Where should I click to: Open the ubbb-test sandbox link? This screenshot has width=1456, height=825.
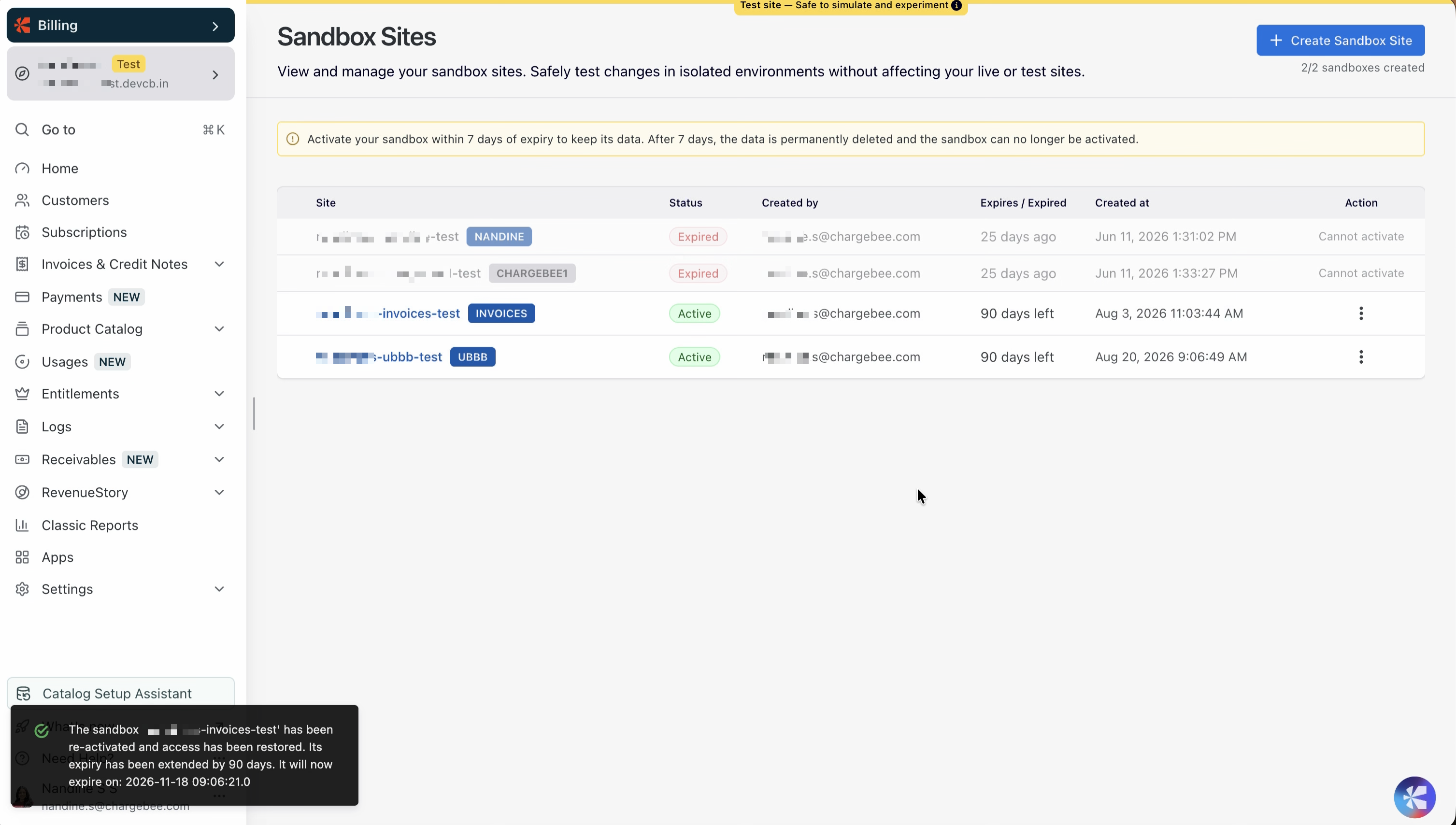(379, 357)
